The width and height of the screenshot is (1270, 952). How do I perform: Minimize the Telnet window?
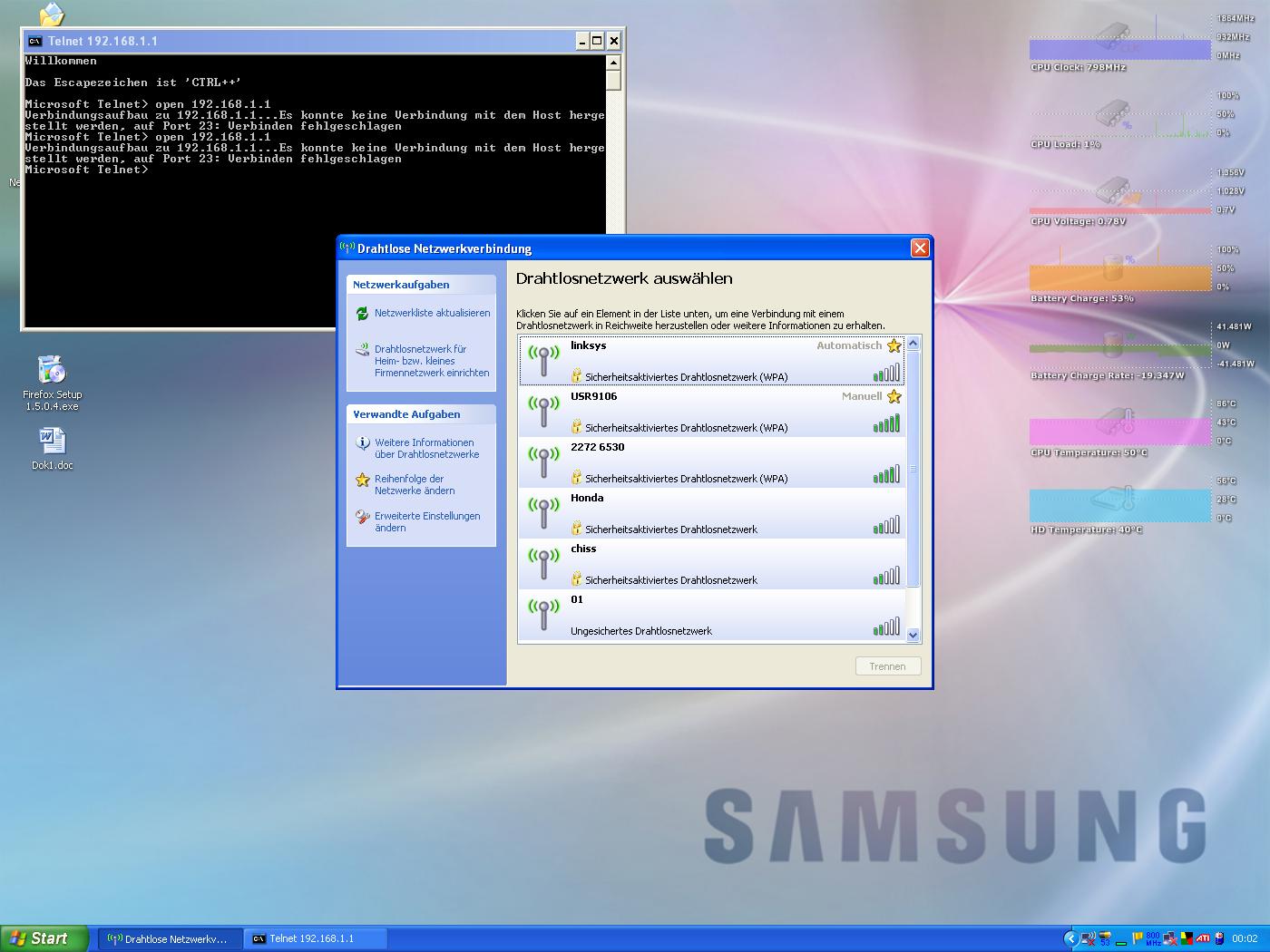(x=581, y=41)
